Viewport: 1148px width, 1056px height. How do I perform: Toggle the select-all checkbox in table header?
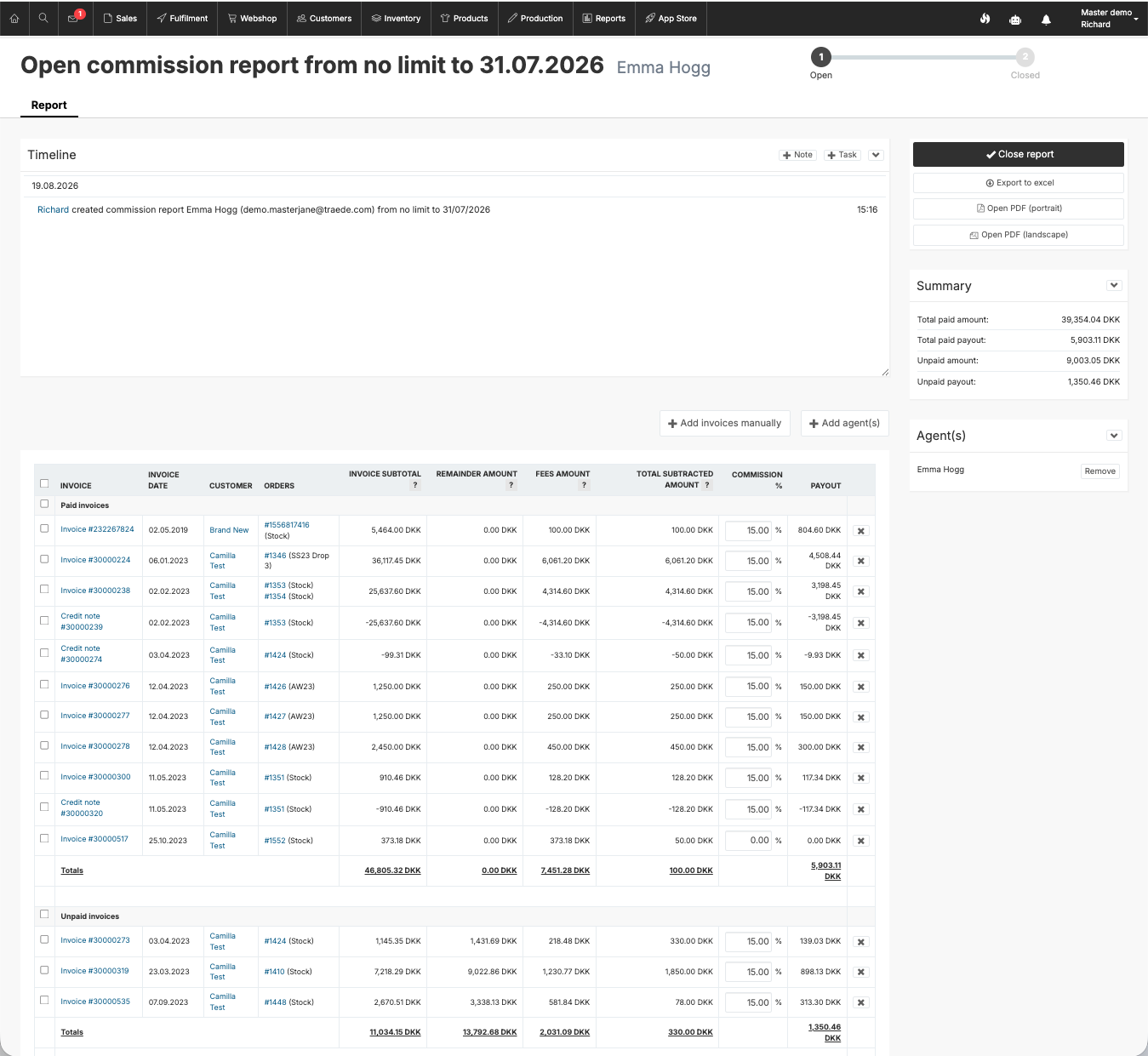click(x=44, y=483)
